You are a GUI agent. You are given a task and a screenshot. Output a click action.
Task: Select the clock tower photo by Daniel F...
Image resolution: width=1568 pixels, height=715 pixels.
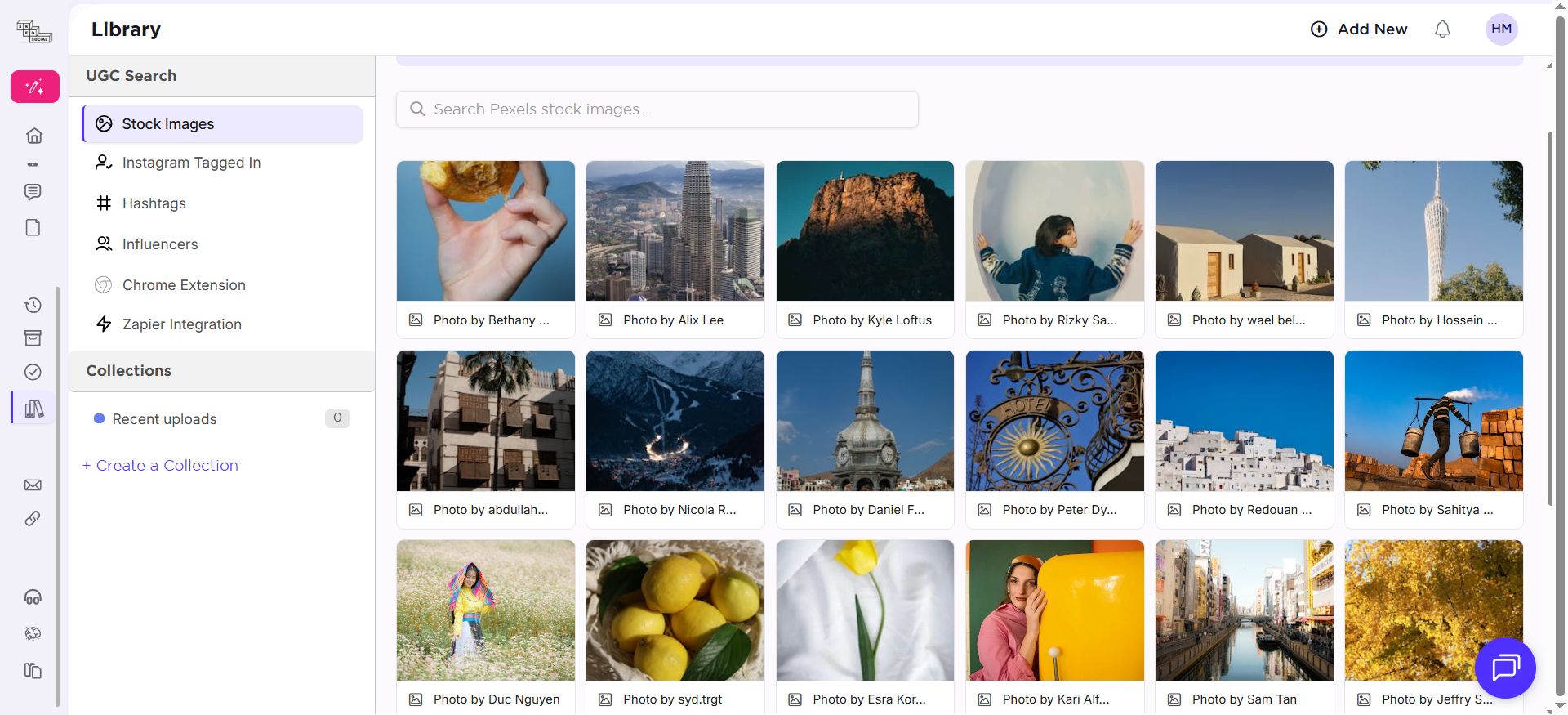coord(865,421)
